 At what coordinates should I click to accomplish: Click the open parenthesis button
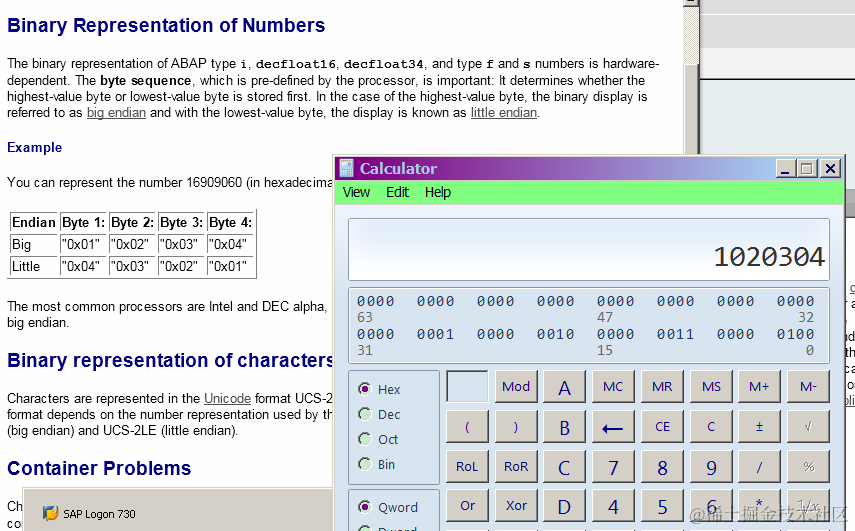[467, 427]
